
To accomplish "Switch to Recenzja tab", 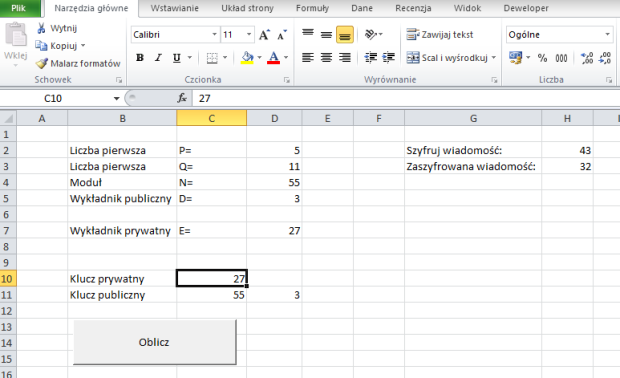I will [413, 8].
